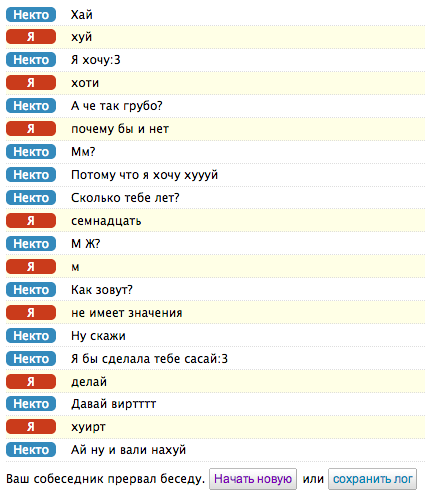Click the Некто badge beside "Сколько тебе лет?"
The height and width of the screenshot is (496, 425).
point(31,198)
